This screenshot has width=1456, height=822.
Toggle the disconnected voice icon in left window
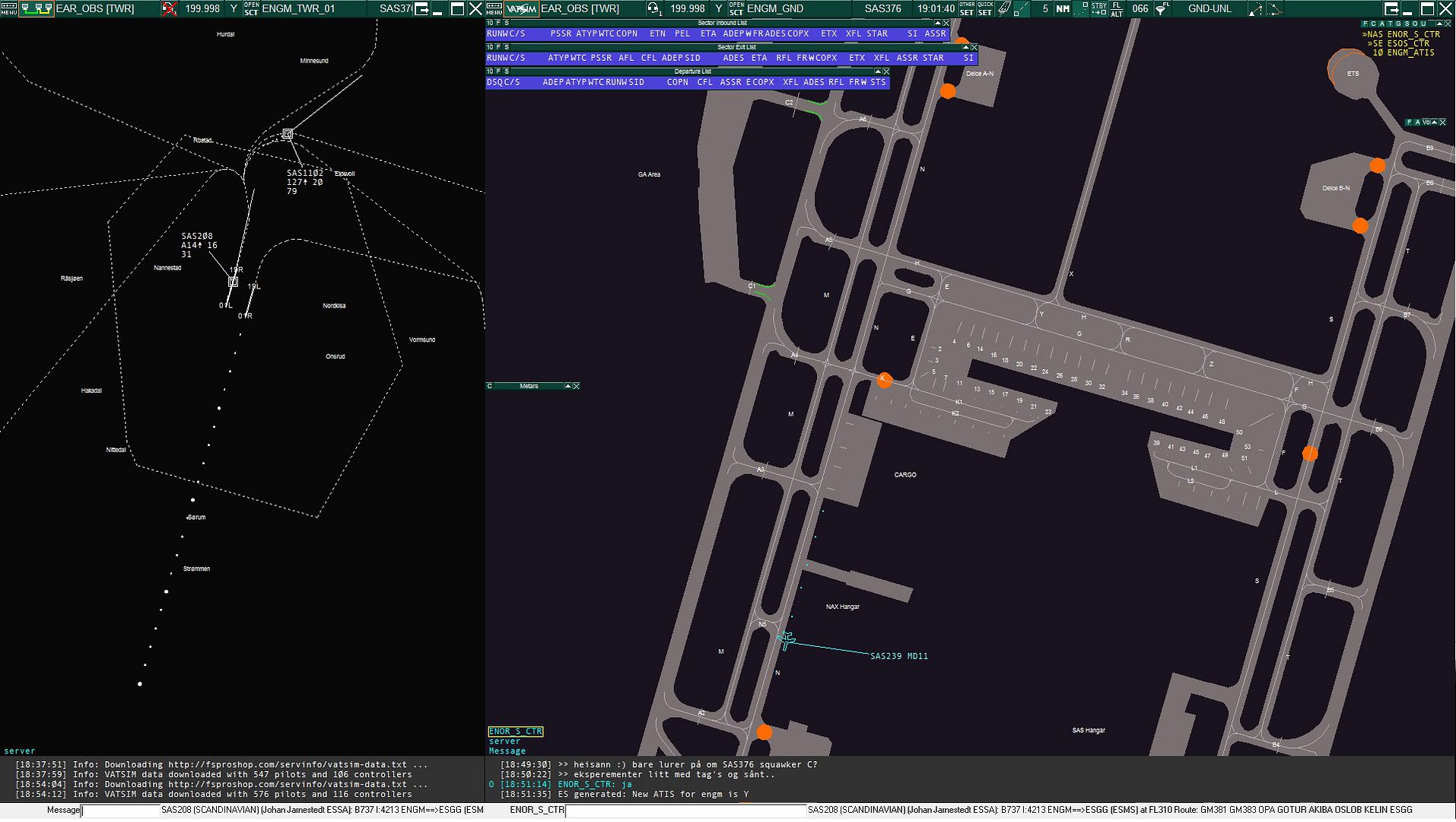(170, 8)
